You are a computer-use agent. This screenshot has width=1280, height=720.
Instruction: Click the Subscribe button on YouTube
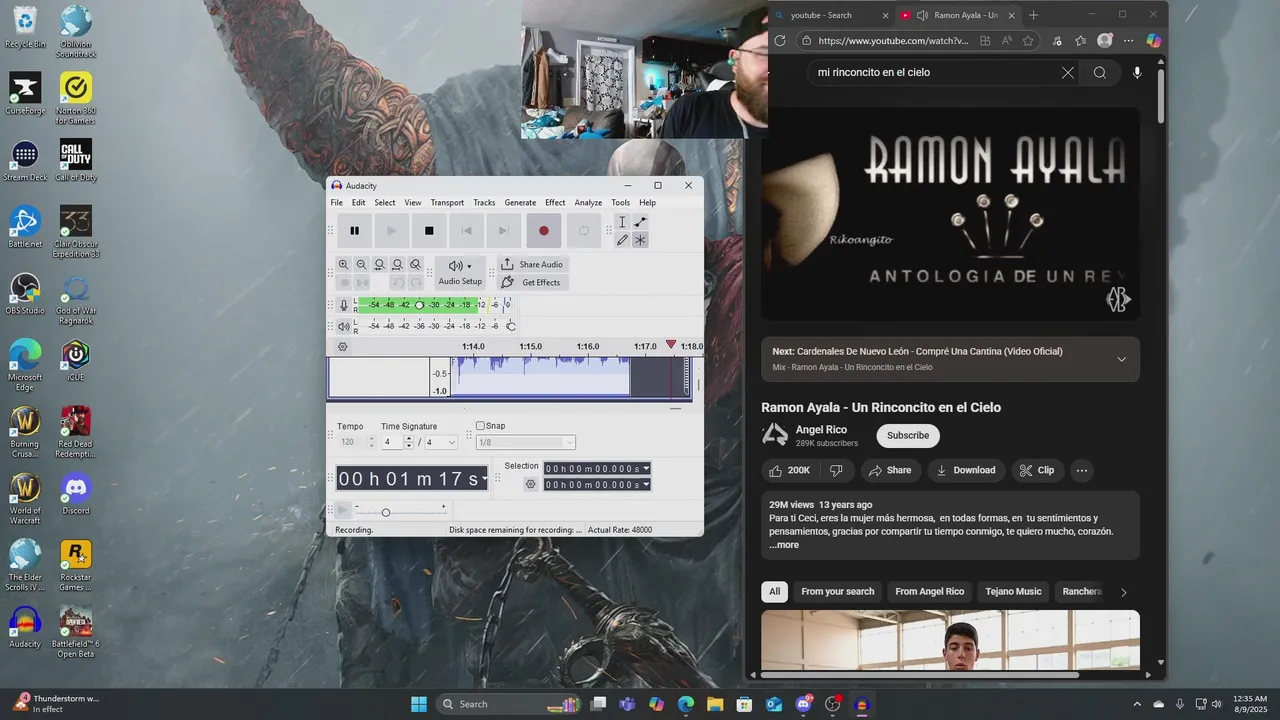(908, 435)
